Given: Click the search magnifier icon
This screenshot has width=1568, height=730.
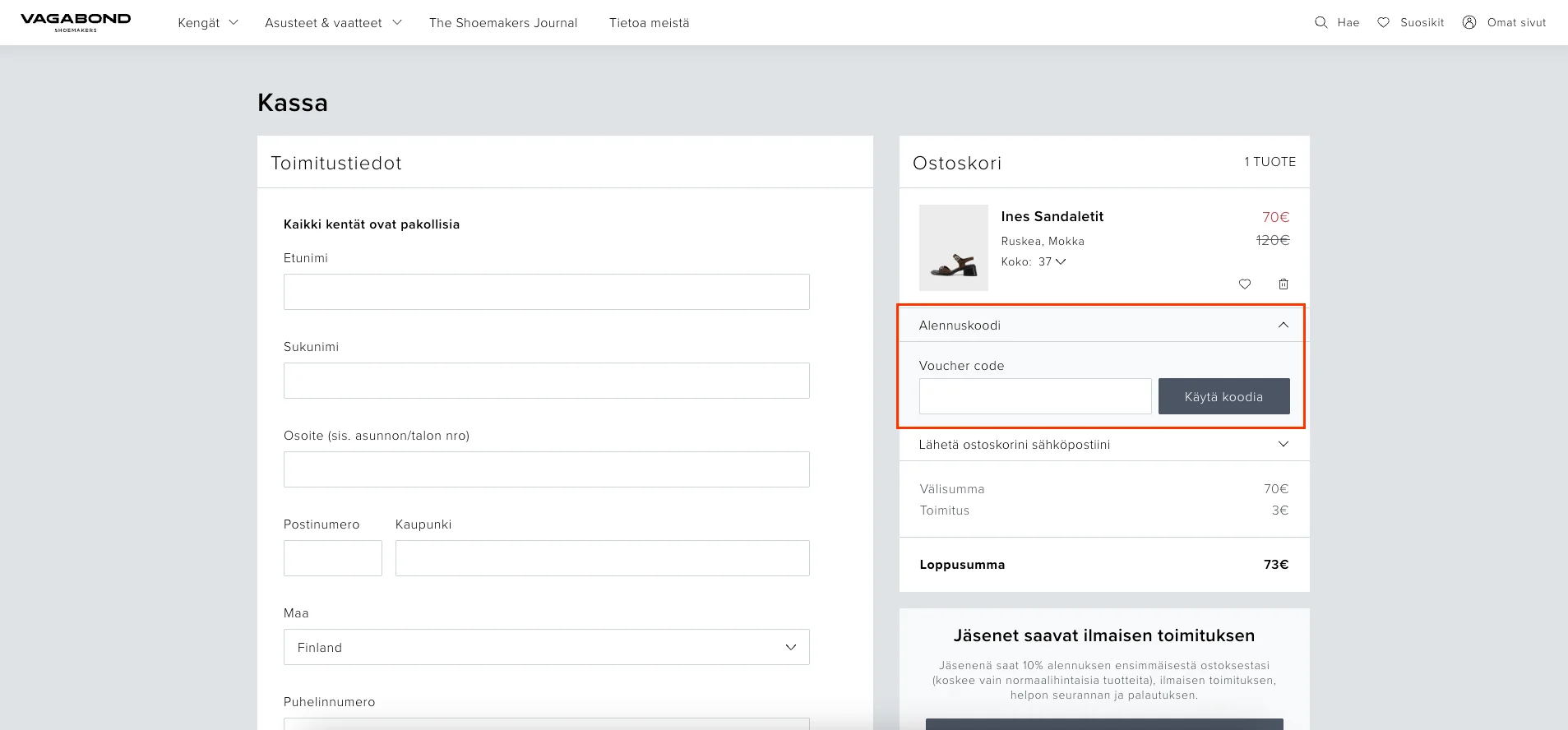Looking at the screenshot, I should [1321, 22].
